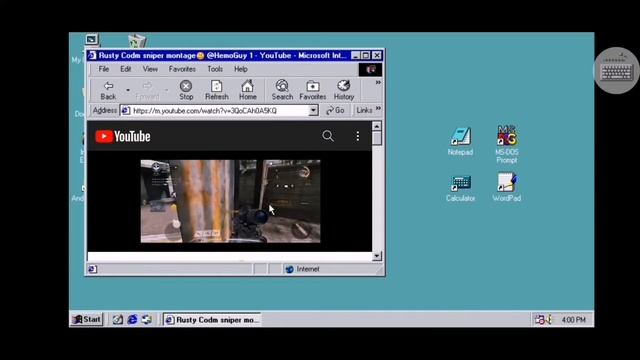The image size is (640, 360).
Task: Click the page icon in the status bar
Action: [92, 269]
